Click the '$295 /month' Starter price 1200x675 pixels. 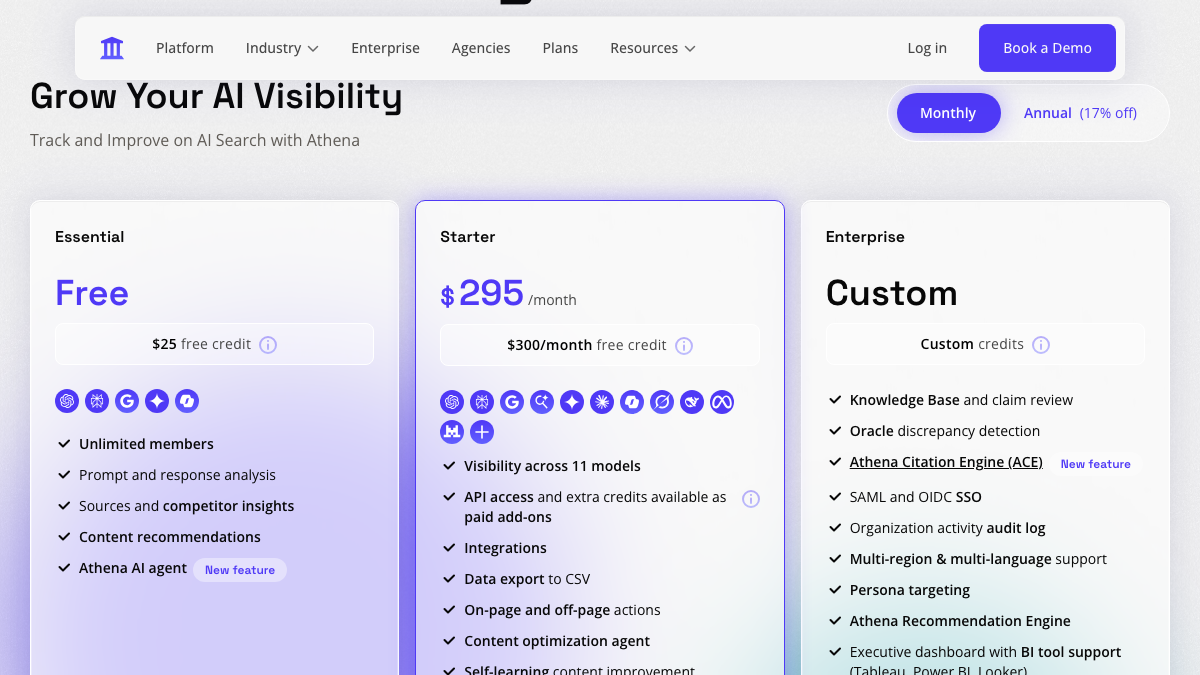click(508, 294)
